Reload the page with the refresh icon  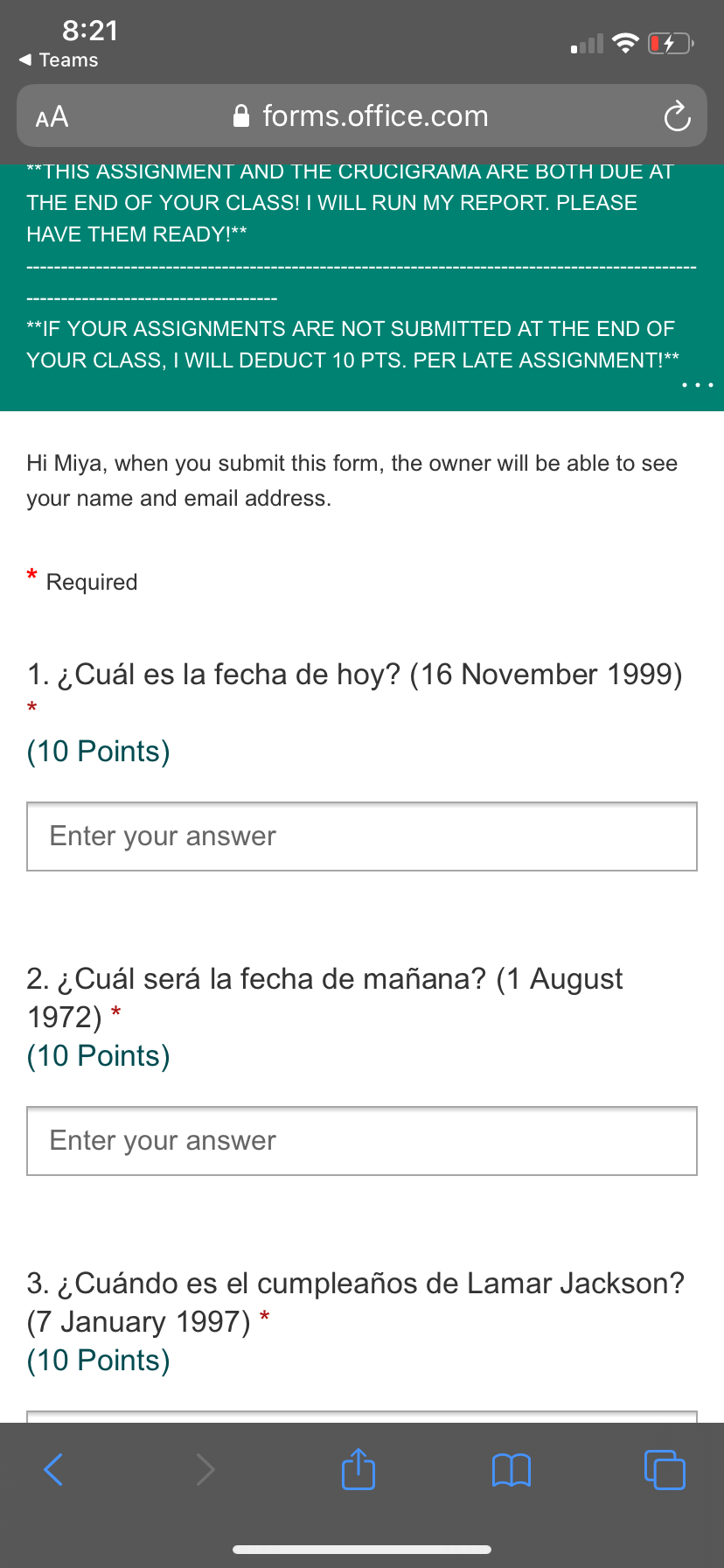tap(677, 115)
